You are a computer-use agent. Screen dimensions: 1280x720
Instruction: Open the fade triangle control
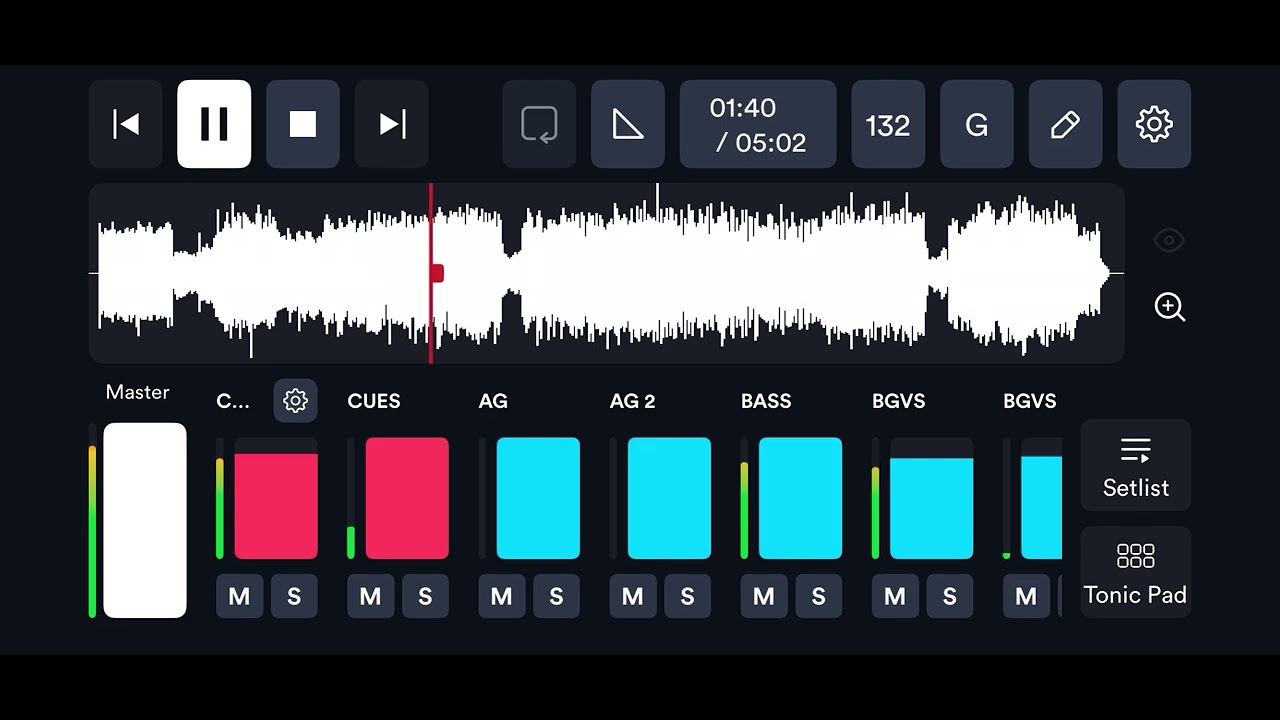pos(628,124)
